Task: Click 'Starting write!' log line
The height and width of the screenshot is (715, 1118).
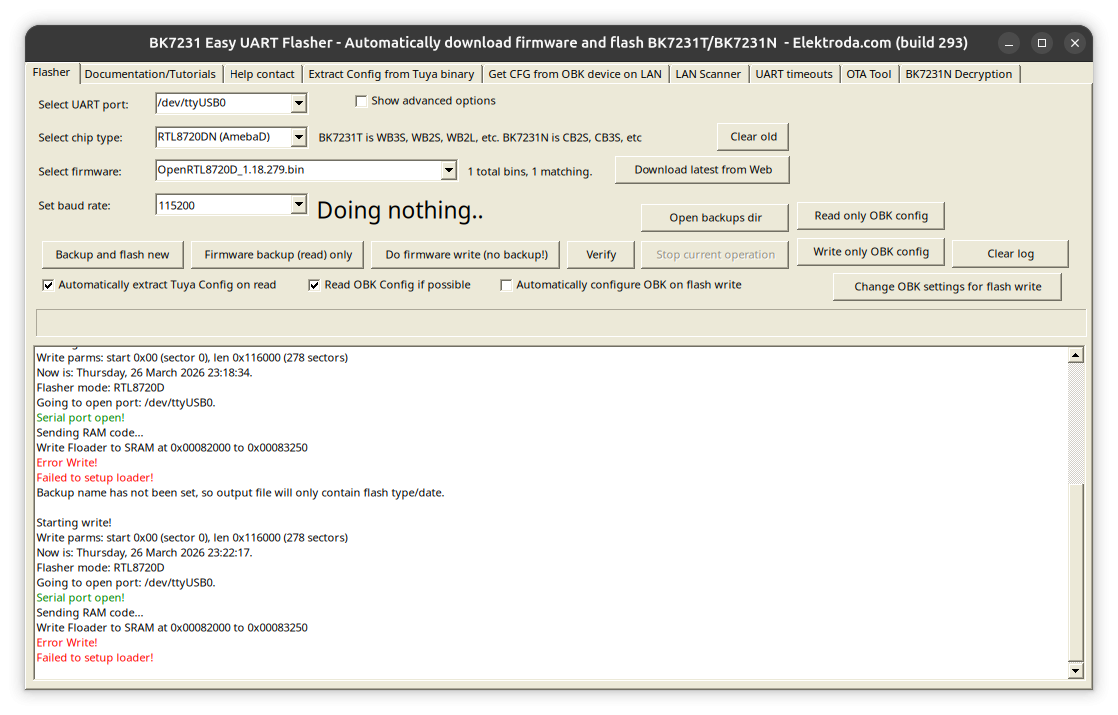Action: tap(74, 523)
